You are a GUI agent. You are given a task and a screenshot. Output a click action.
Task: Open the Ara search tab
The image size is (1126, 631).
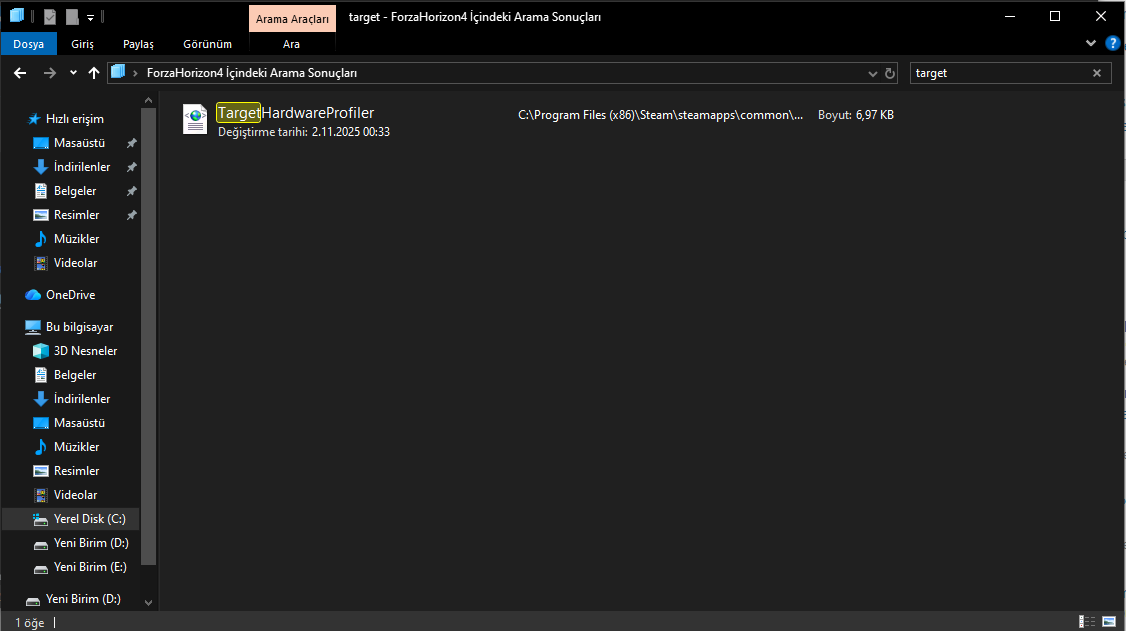(x=291, y=44)
